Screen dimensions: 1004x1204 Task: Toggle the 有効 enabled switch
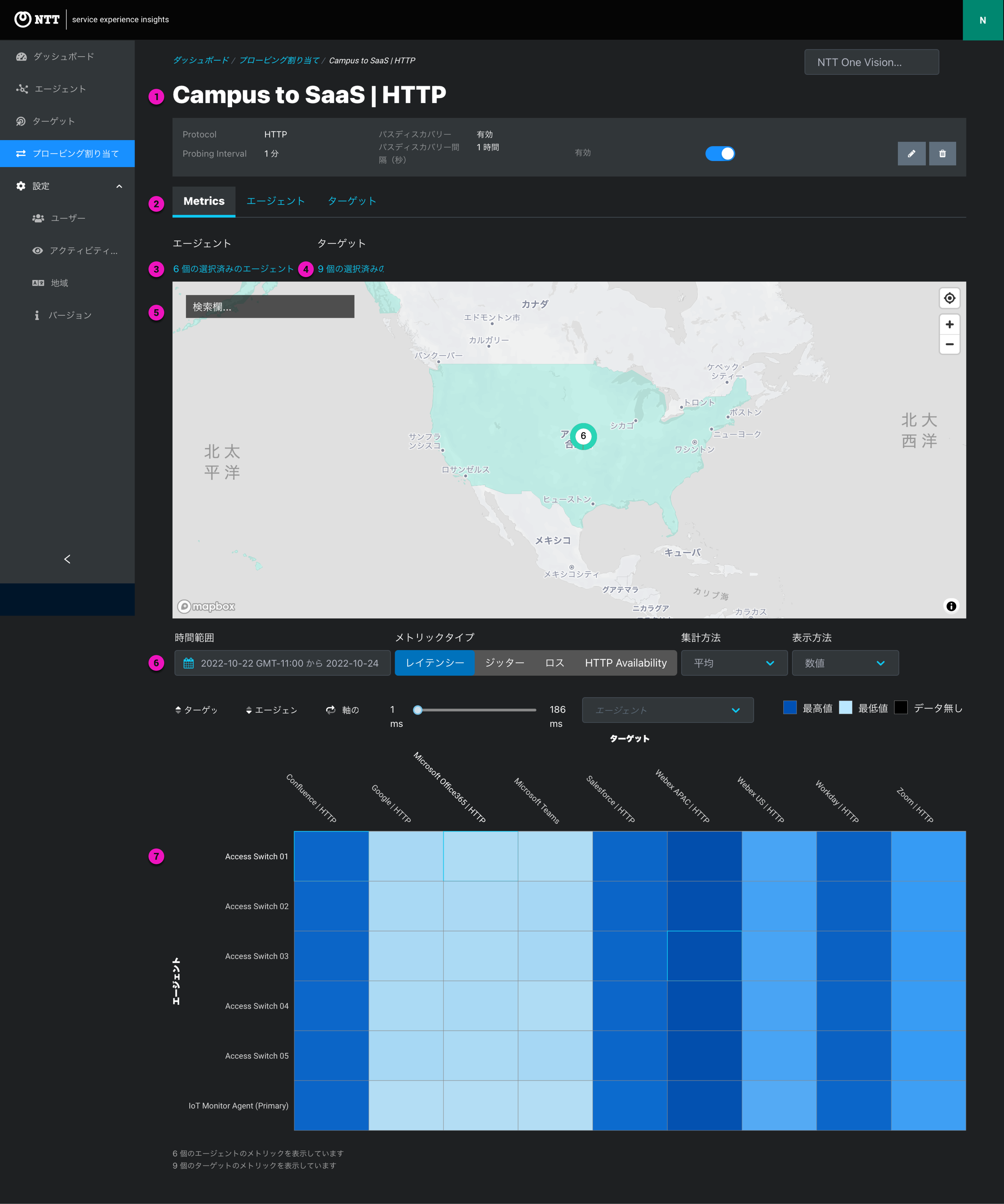pyautogui.click(x=720, y=153)
